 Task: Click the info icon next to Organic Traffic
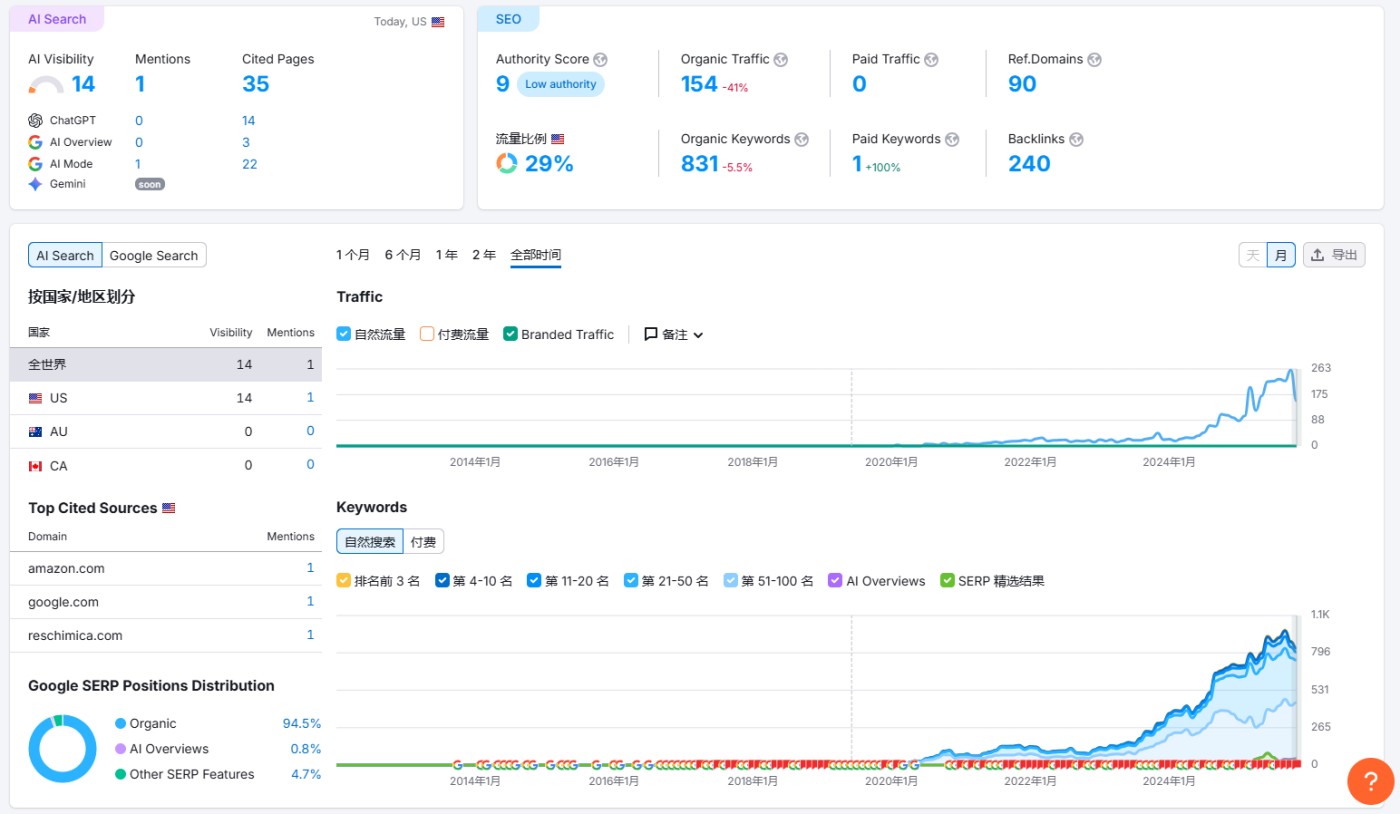(781, 60)
